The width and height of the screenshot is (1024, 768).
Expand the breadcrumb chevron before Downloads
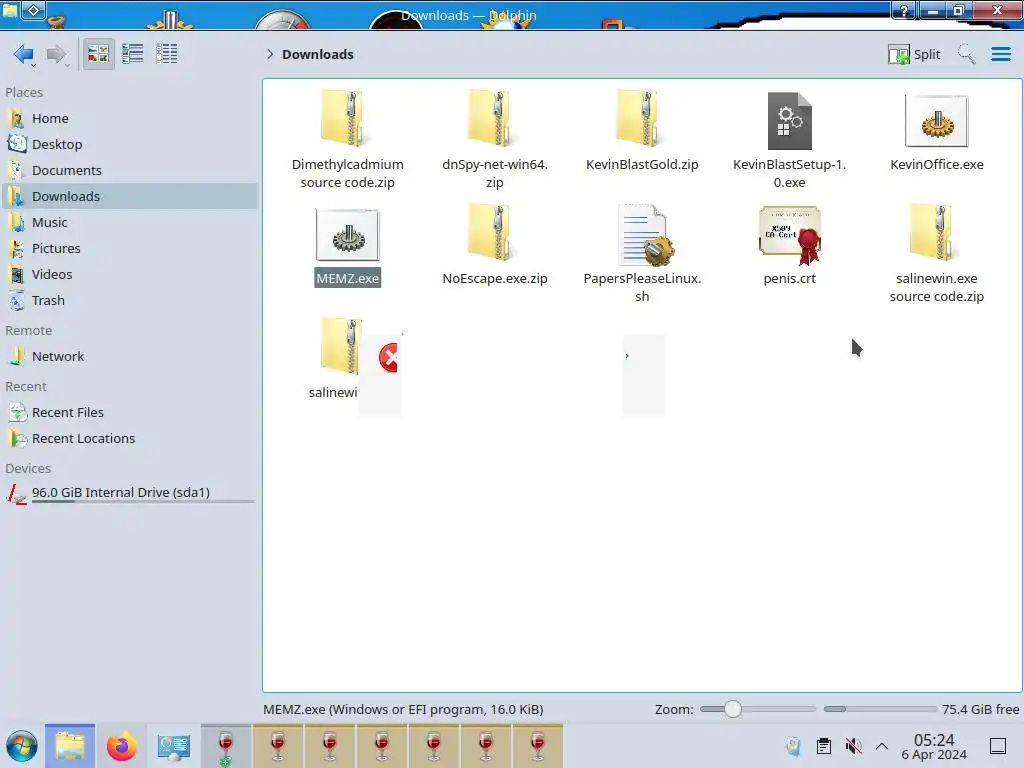[x=270, y=54]
